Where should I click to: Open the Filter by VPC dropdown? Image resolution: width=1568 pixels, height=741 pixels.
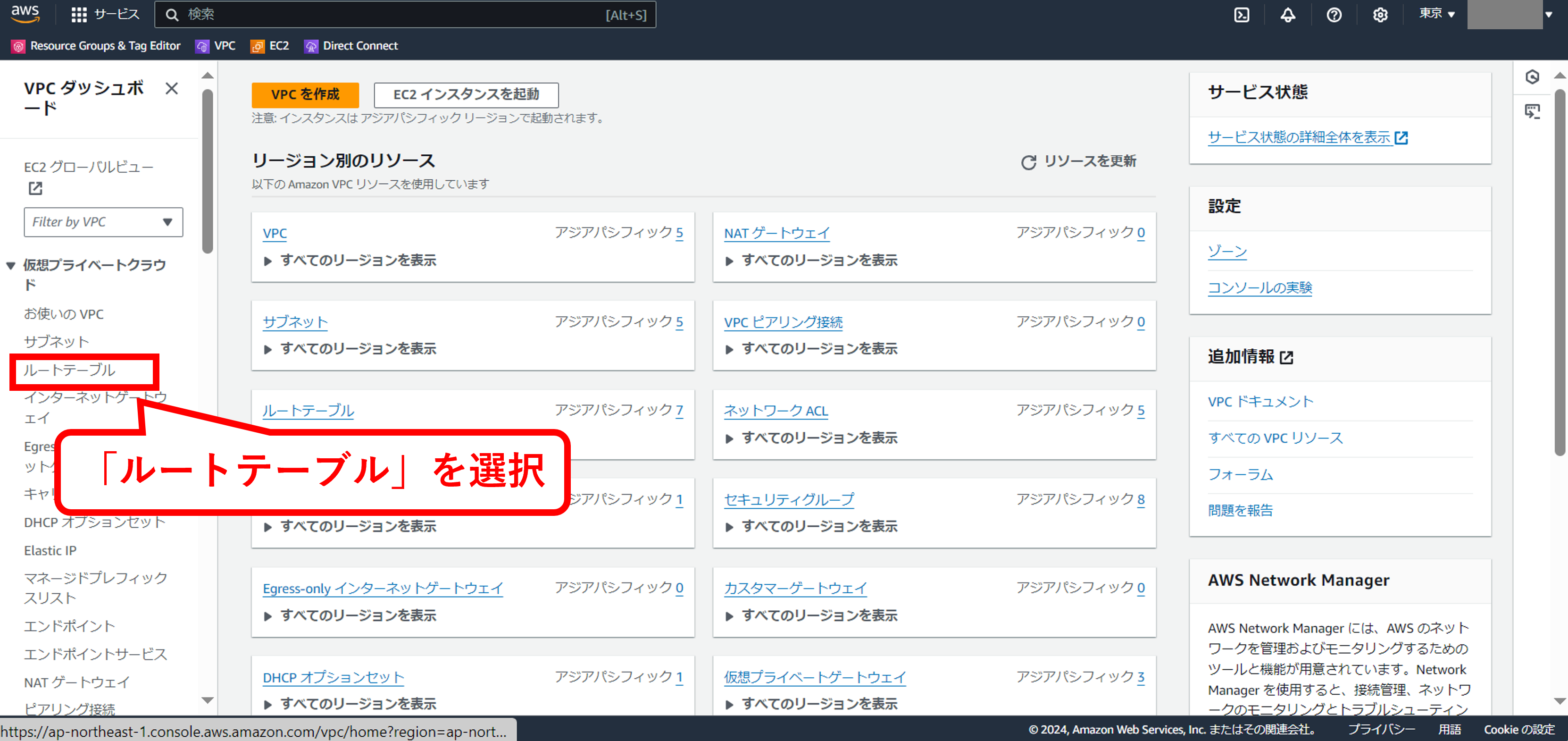(103, 222)
